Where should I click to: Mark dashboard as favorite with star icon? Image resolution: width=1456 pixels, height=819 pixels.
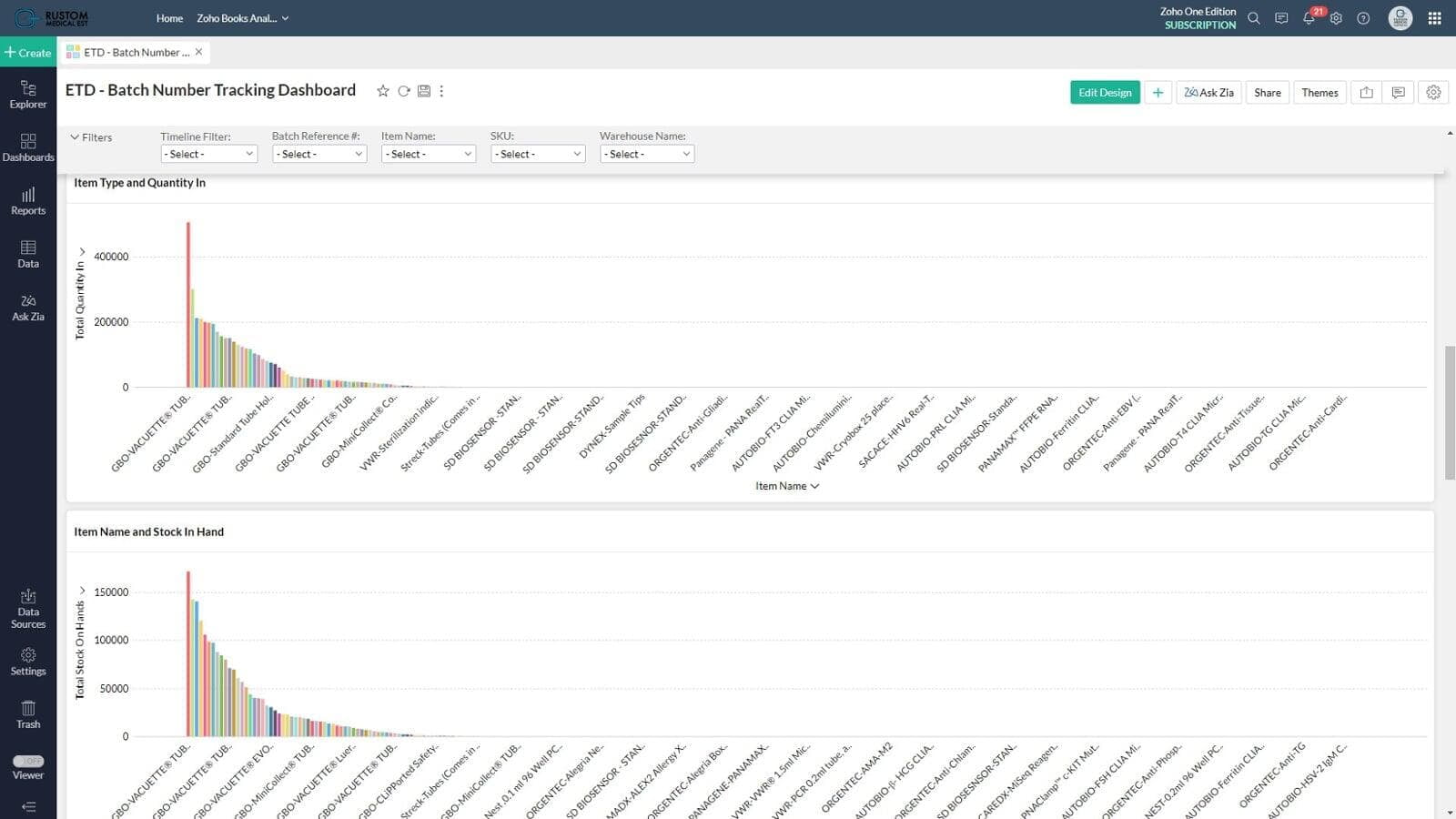tap(383, 91)
